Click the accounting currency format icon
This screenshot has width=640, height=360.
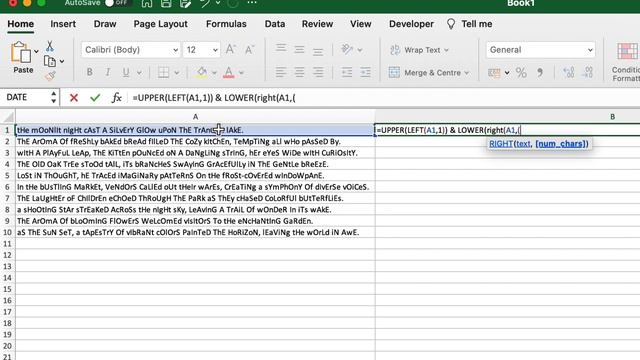[x=494, y=73]
